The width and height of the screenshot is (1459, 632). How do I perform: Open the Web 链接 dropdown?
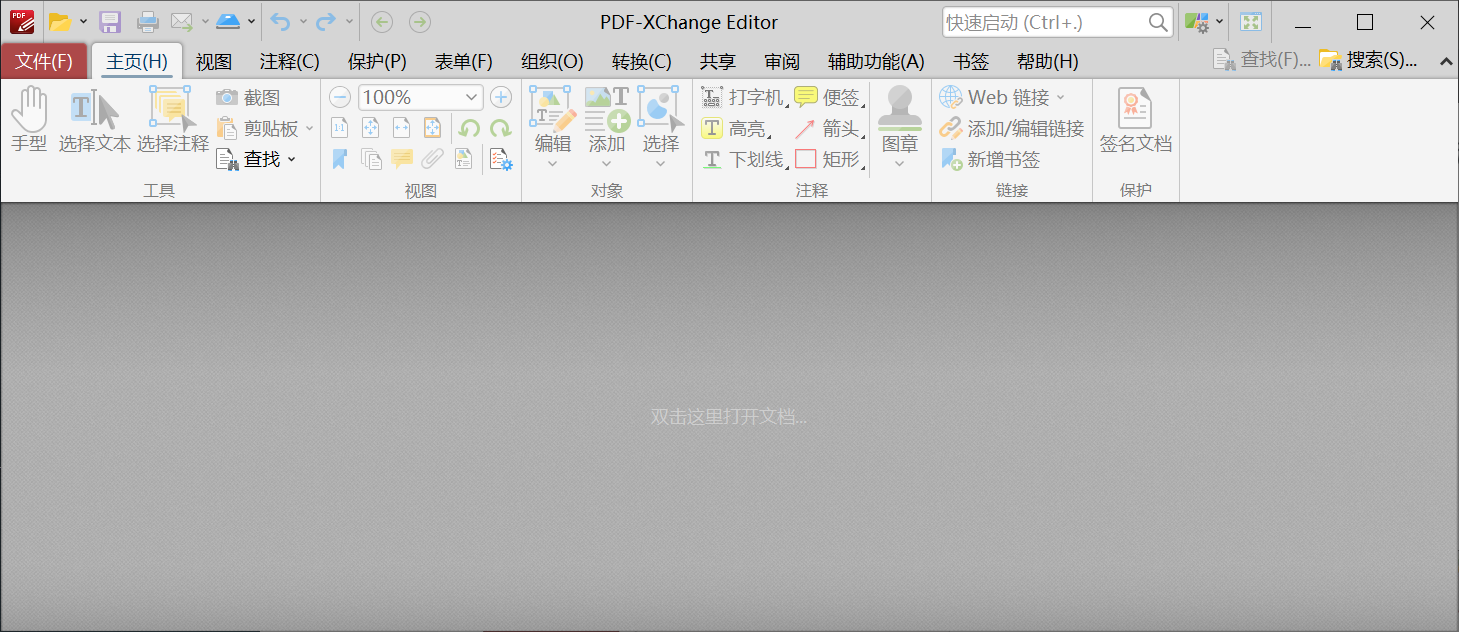coord(1060,97)
